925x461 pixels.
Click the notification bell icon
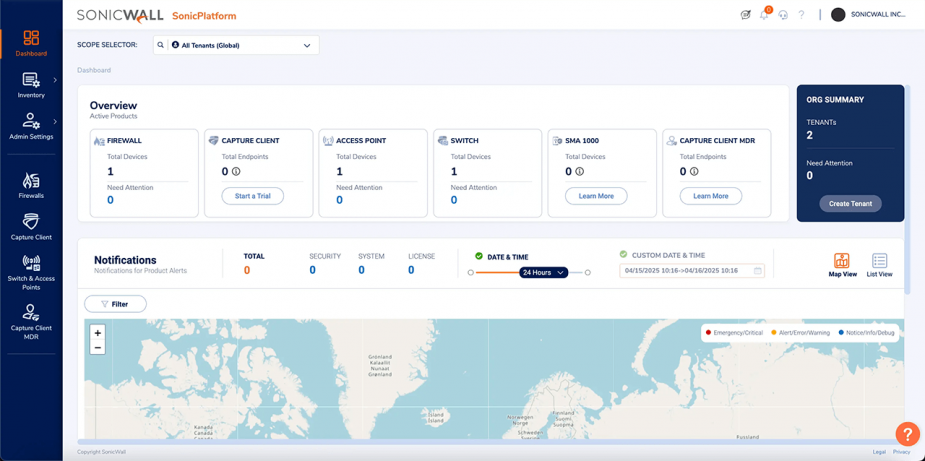coord(764,15)
